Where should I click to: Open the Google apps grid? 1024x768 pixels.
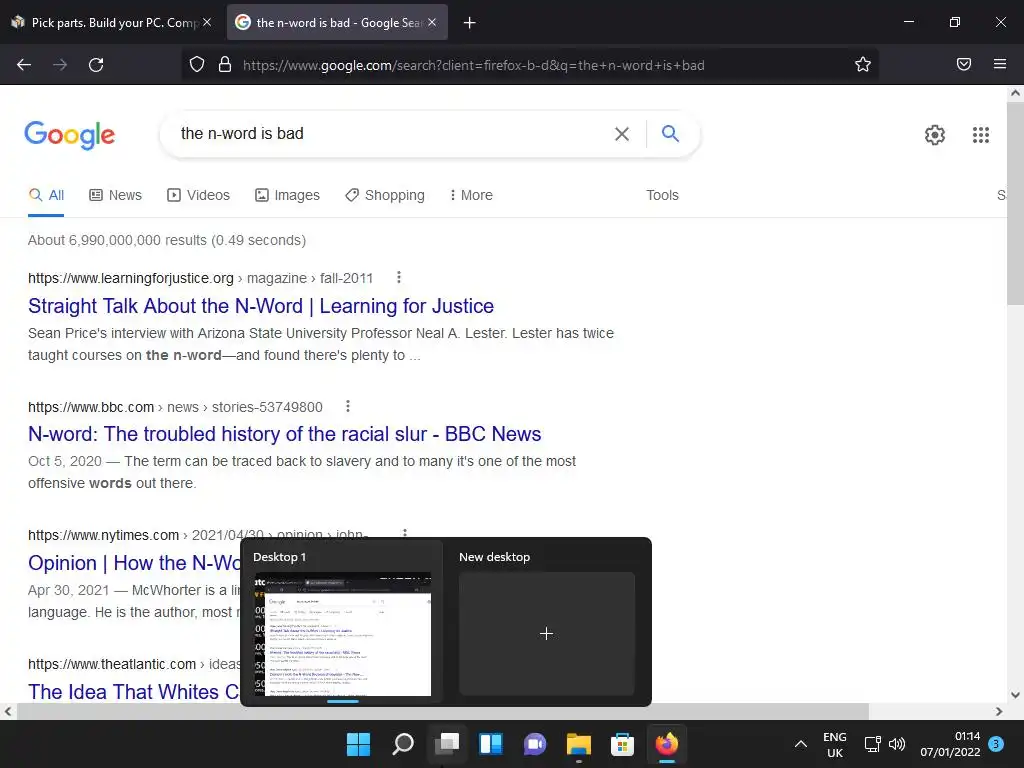click(980, 135)
